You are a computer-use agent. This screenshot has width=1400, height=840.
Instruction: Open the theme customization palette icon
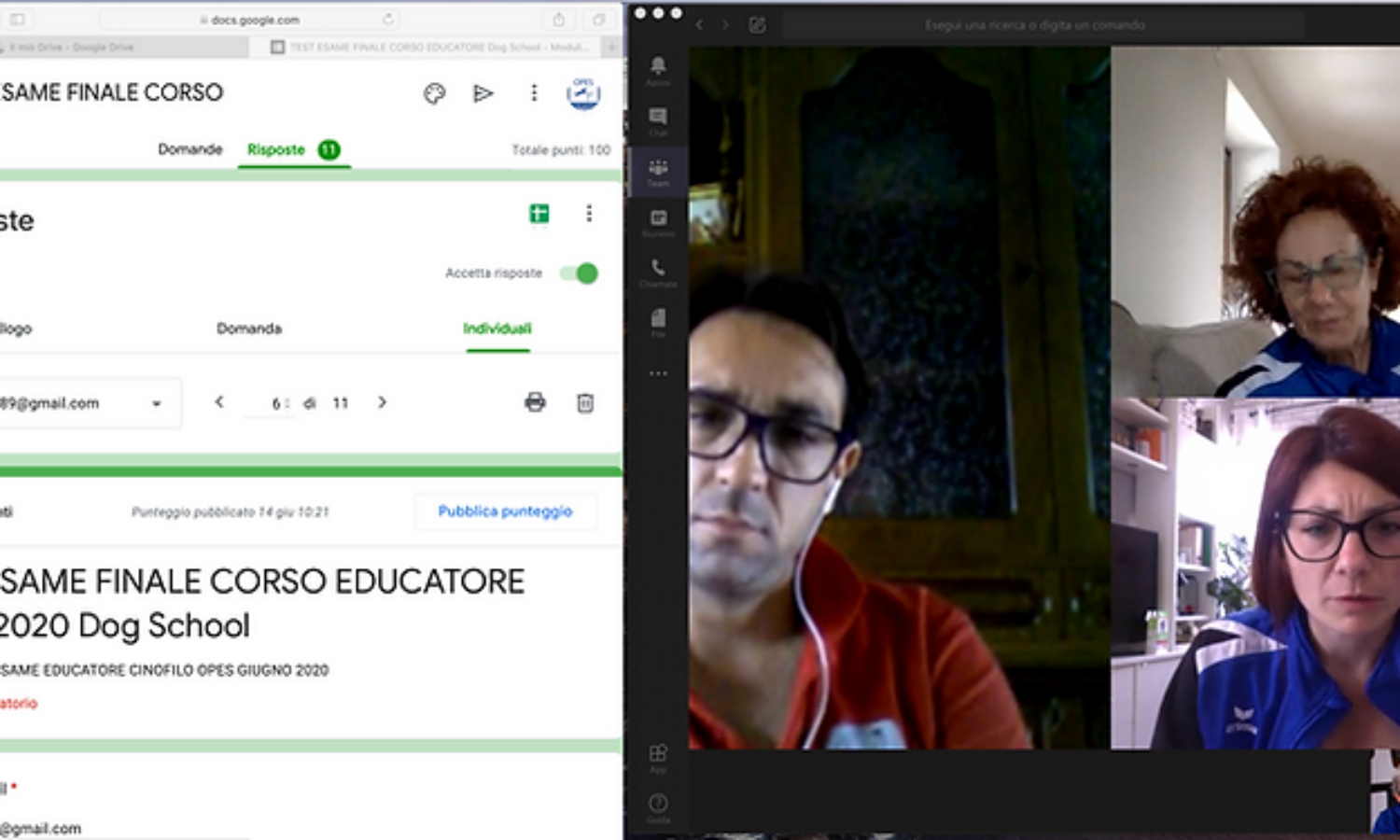(434, 93)
